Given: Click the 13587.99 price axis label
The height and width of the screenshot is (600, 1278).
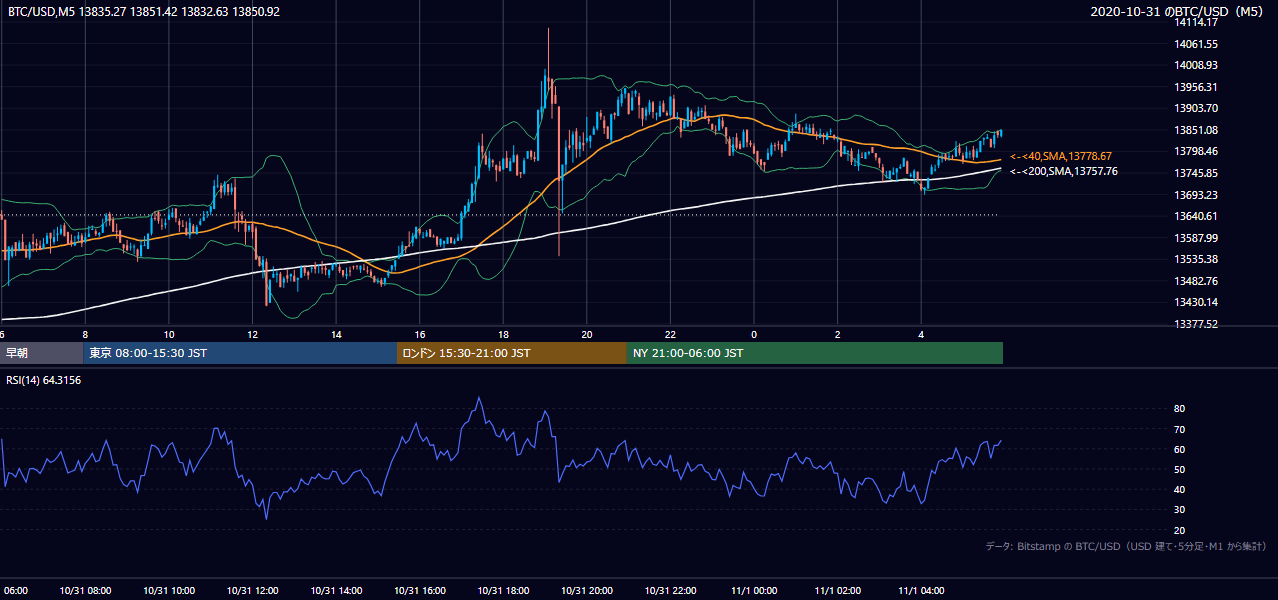Looking at the screenshot, I should [x=1197, y=238].
